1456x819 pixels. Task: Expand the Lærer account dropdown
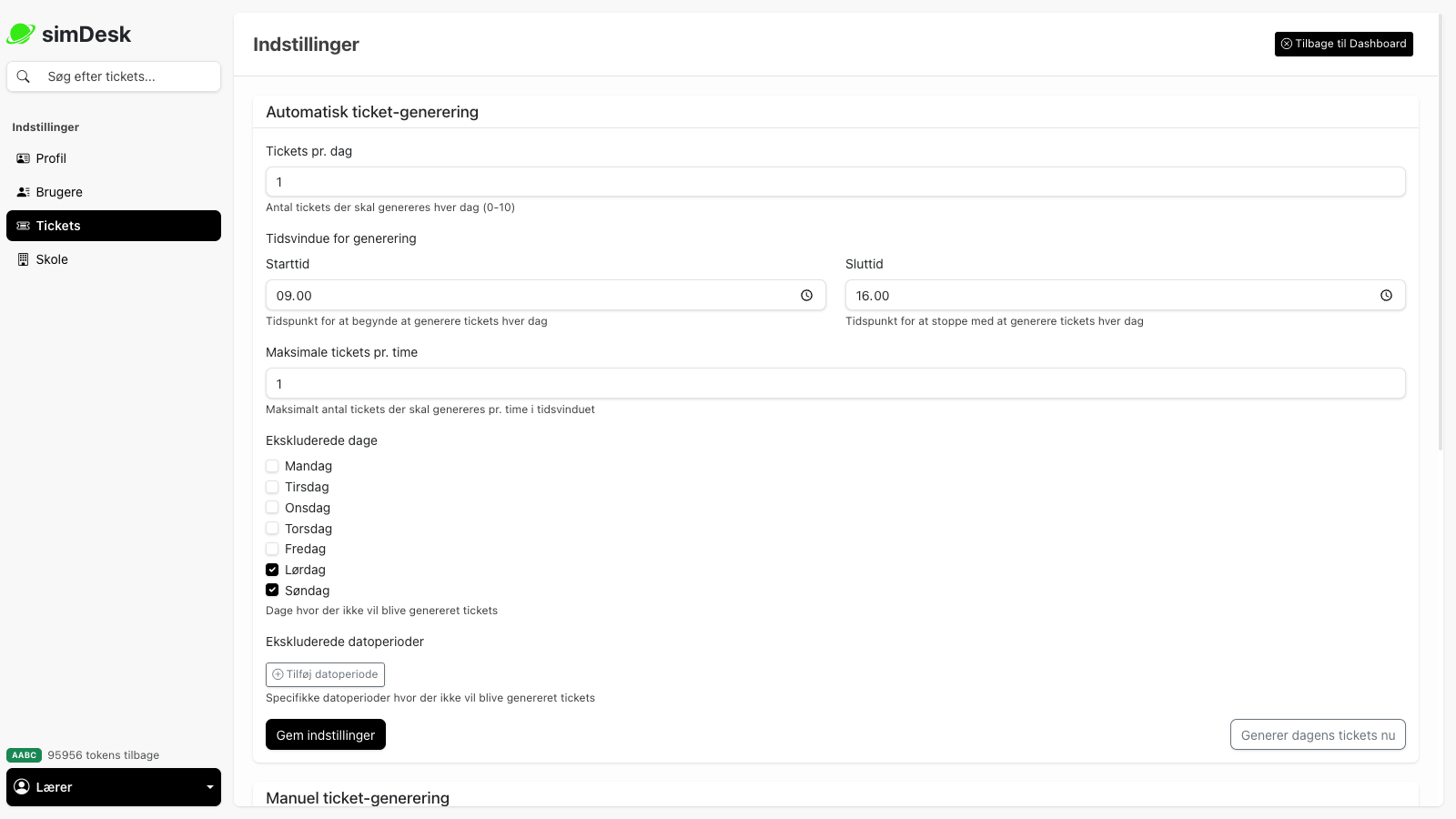coord(114,786)
